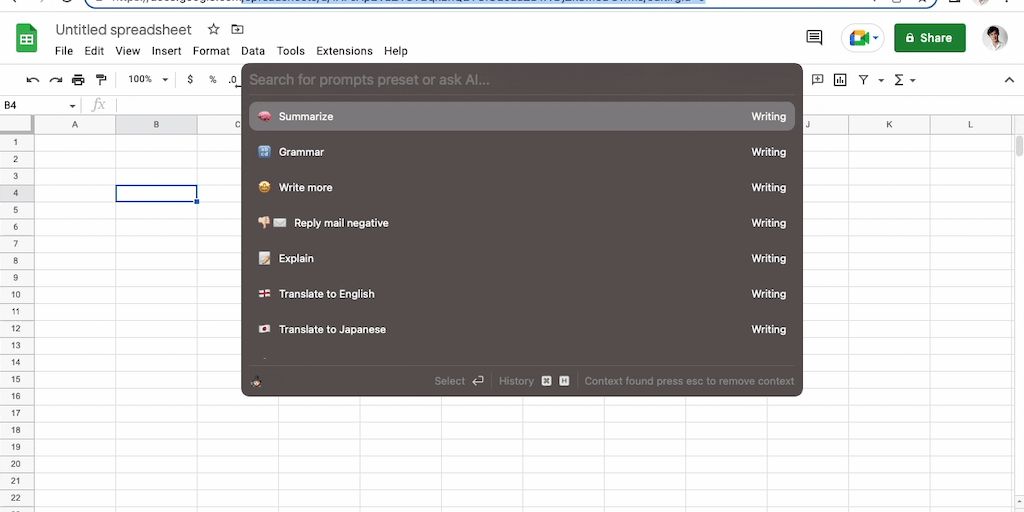
Task: Open the functions sigma dropdown
Action: (x=904, y=80)
